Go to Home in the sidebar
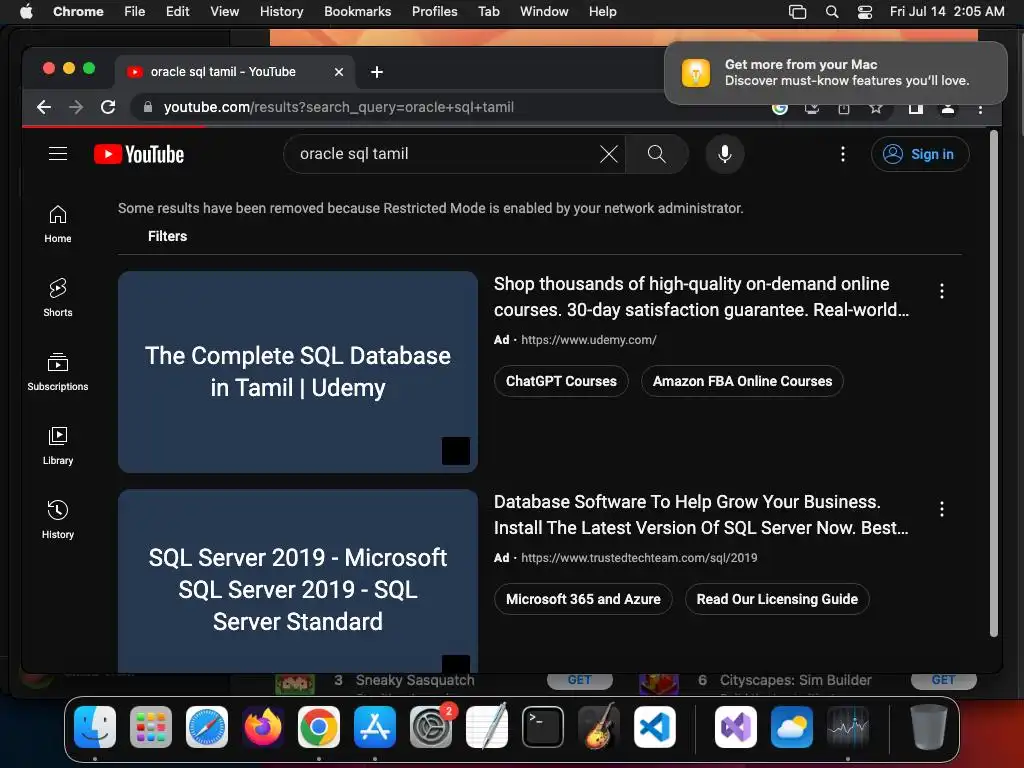The image size is (1024, 768). (57, 224)
